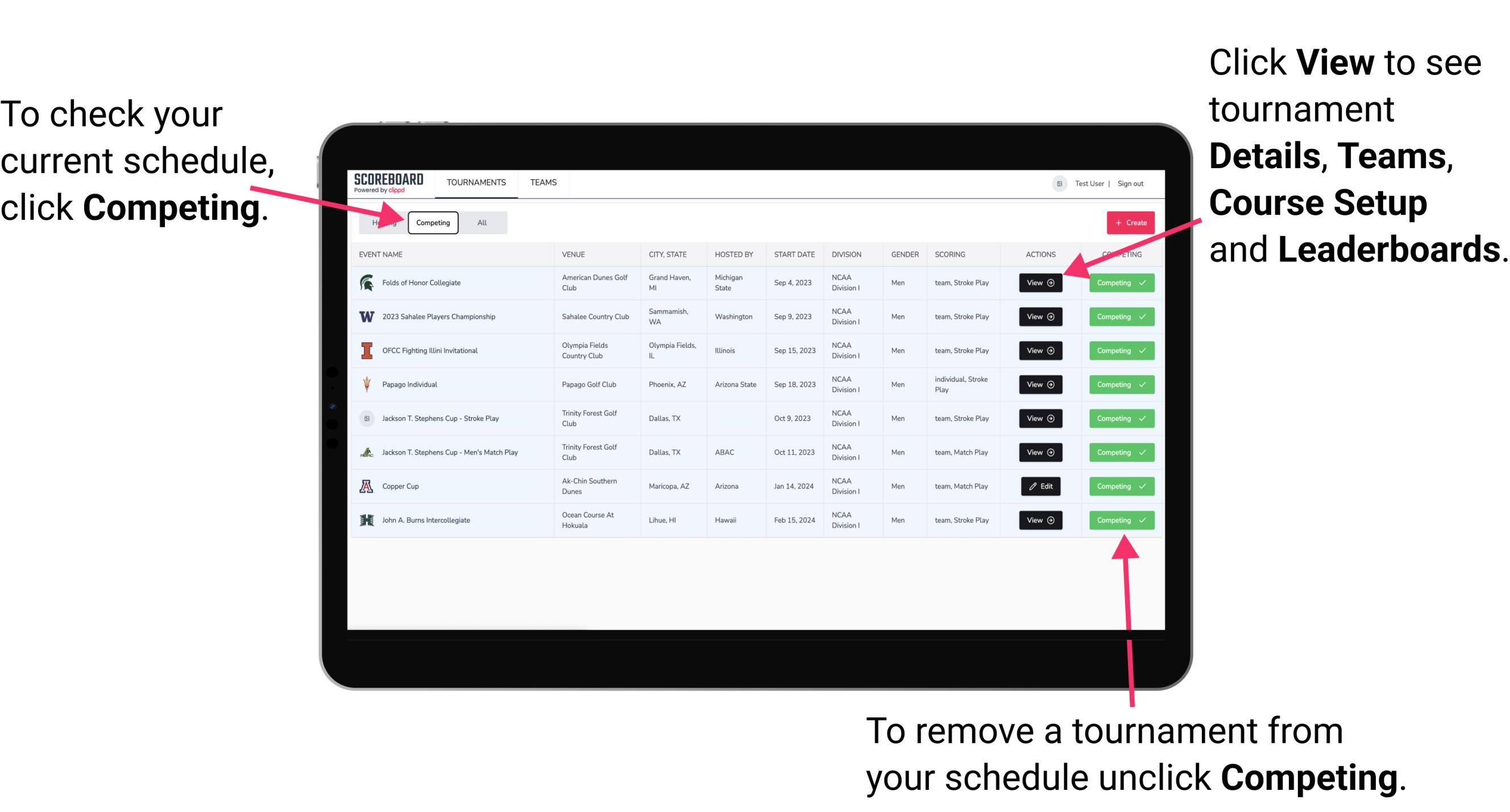Click the View icon for John A. Burns Intercollegiate
The height and width of the screenshot is (812, 1510).
pos(1040,520)
